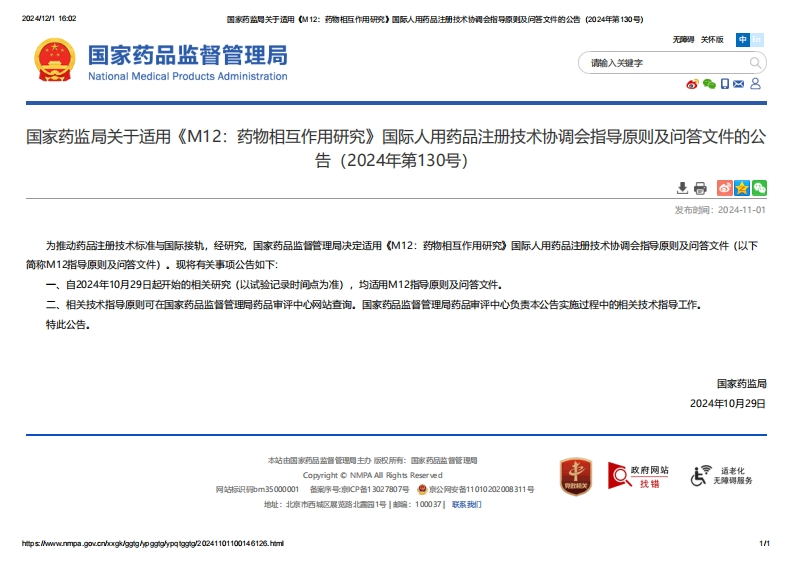Viewport: 793px width, 561px height.
Task: Open 适老化无障碍服务 badge in footer
Action: 722,476
